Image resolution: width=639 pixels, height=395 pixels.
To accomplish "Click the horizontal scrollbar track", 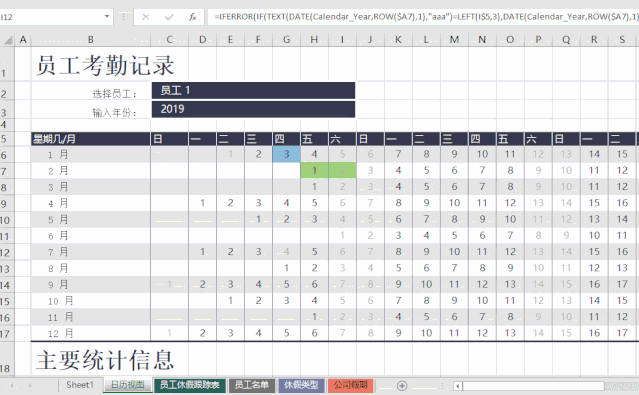I will 621,386.
